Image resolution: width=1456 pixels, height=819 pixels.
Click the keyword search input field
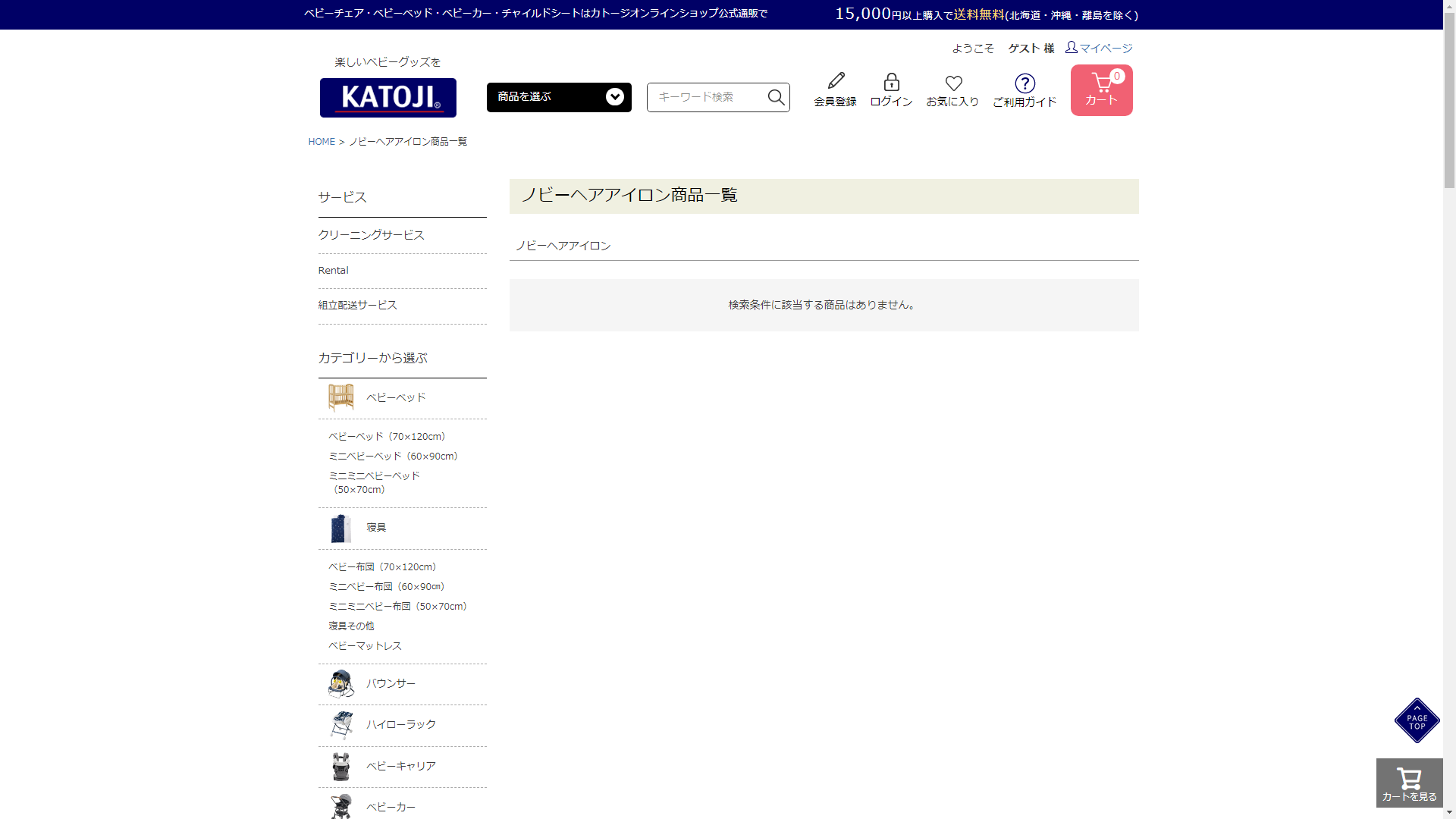707,97
